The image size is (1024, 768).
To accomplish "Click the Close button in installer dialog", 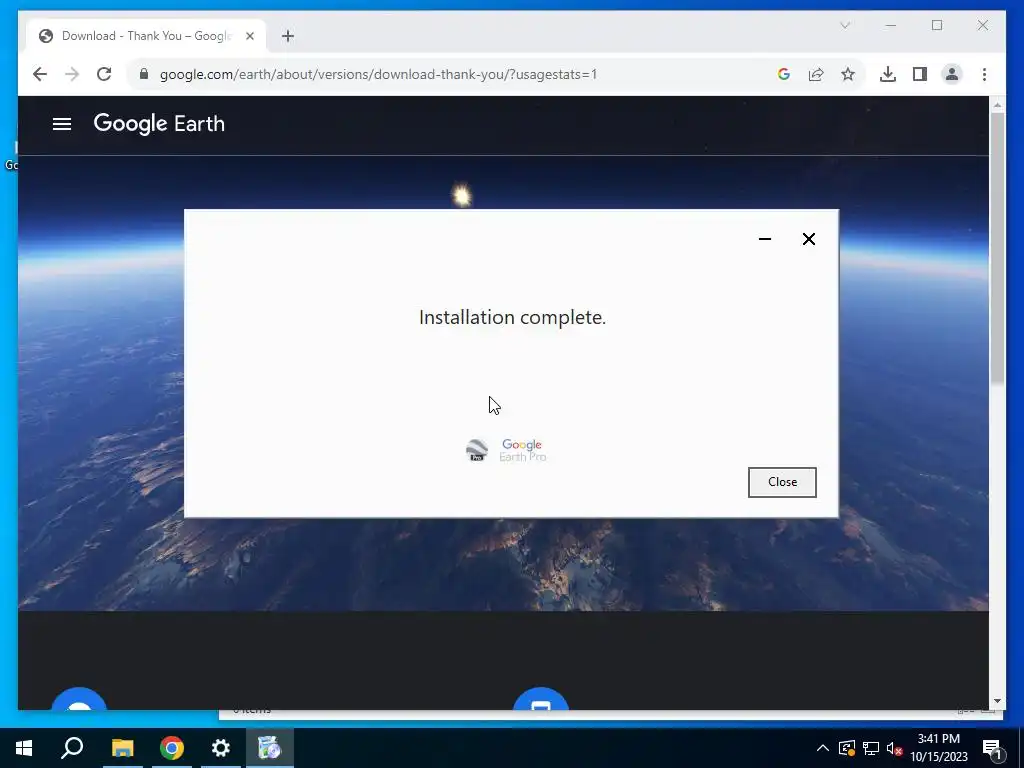I will 782,482.
